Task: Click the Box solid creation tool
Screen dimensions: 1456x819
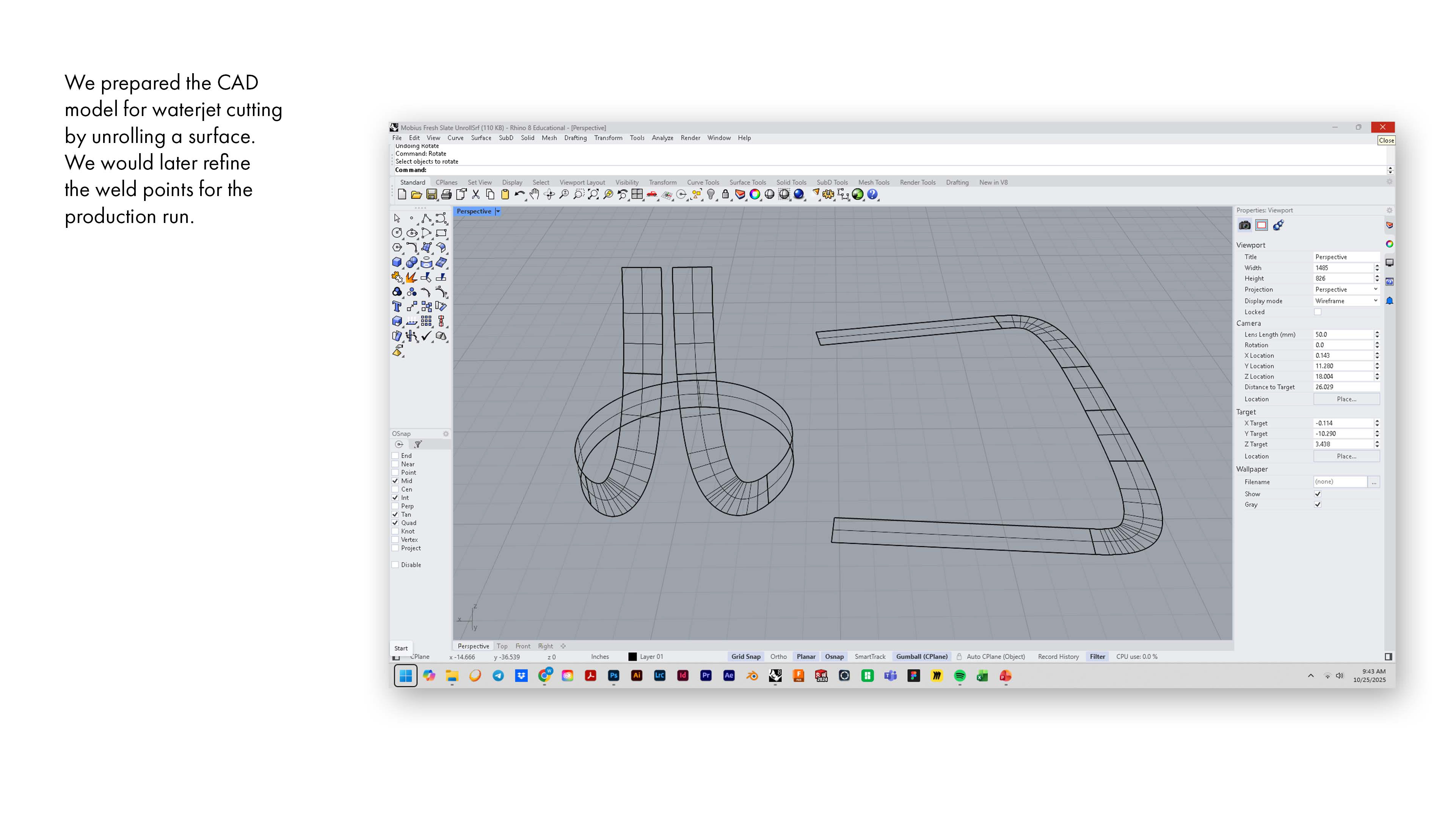Action: click(397, 262)
